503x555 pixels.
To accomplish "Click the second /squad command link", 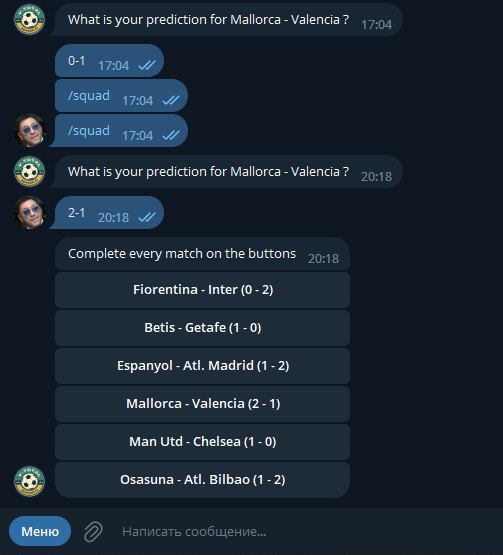I will click(x=89, y=131).
